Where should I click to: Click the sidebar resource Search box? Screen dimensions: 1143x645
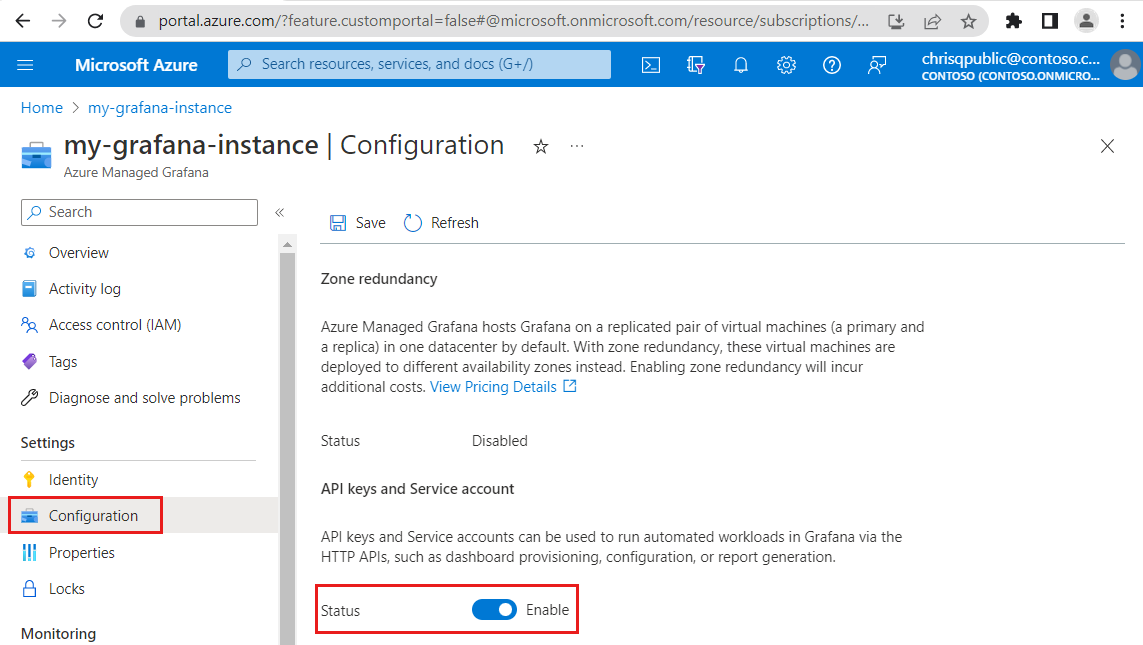pos(139,212)
